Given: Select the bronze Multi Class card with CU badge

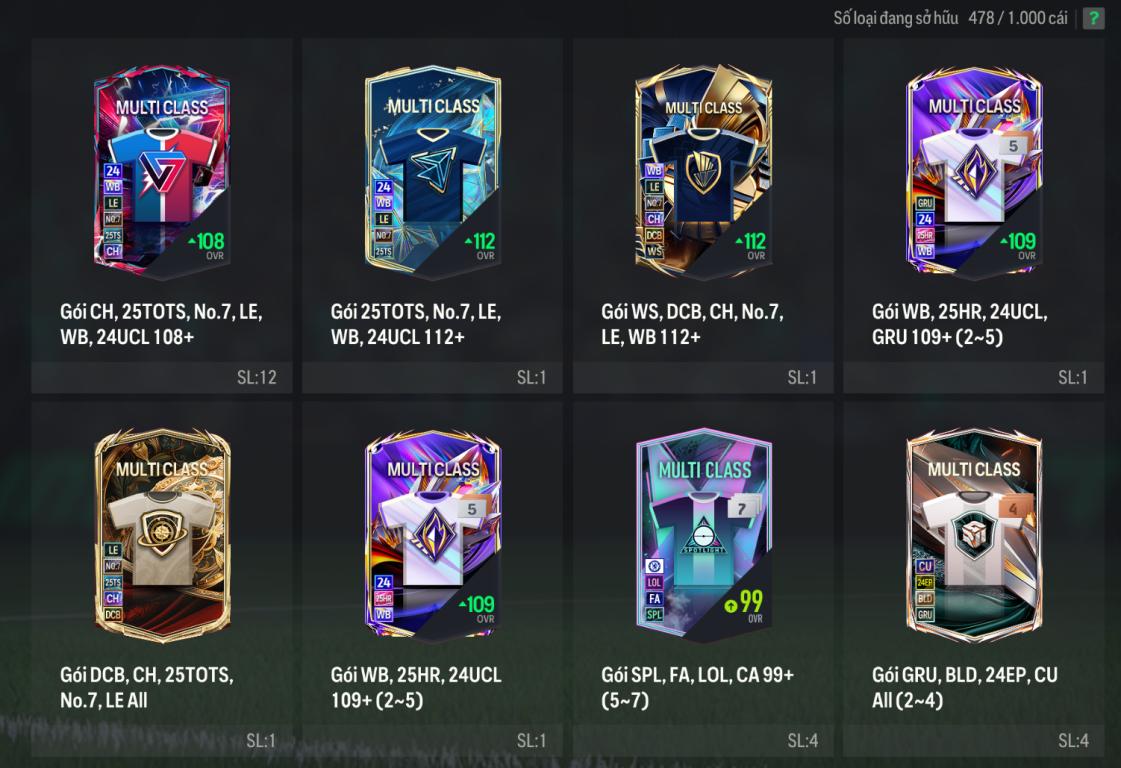Looking at the screenshot, I should pyautogui.click(x=974, y=536).
